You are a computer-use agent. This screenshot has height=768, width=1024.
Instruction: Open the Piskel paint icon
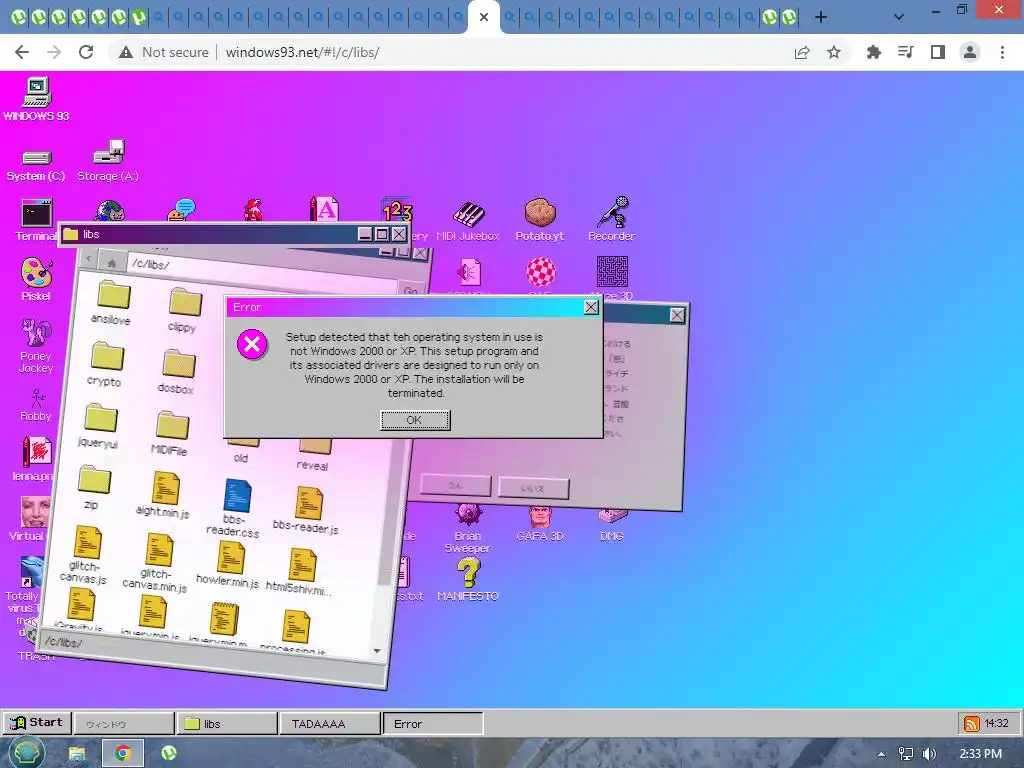point(36,279)
